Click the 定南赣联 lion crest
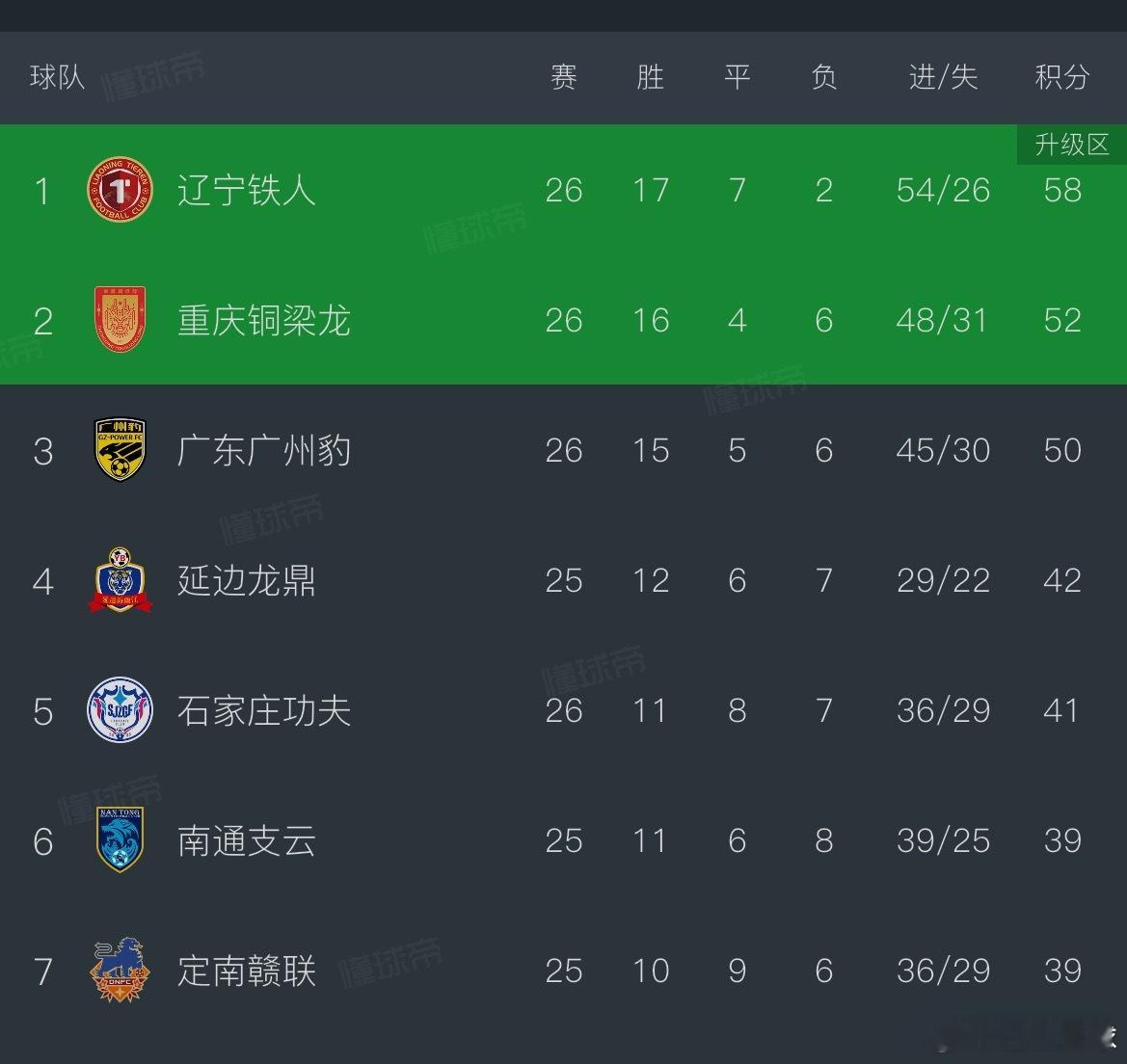Viewport: 1127px width, 1064px height. click(x=120, y=970)
